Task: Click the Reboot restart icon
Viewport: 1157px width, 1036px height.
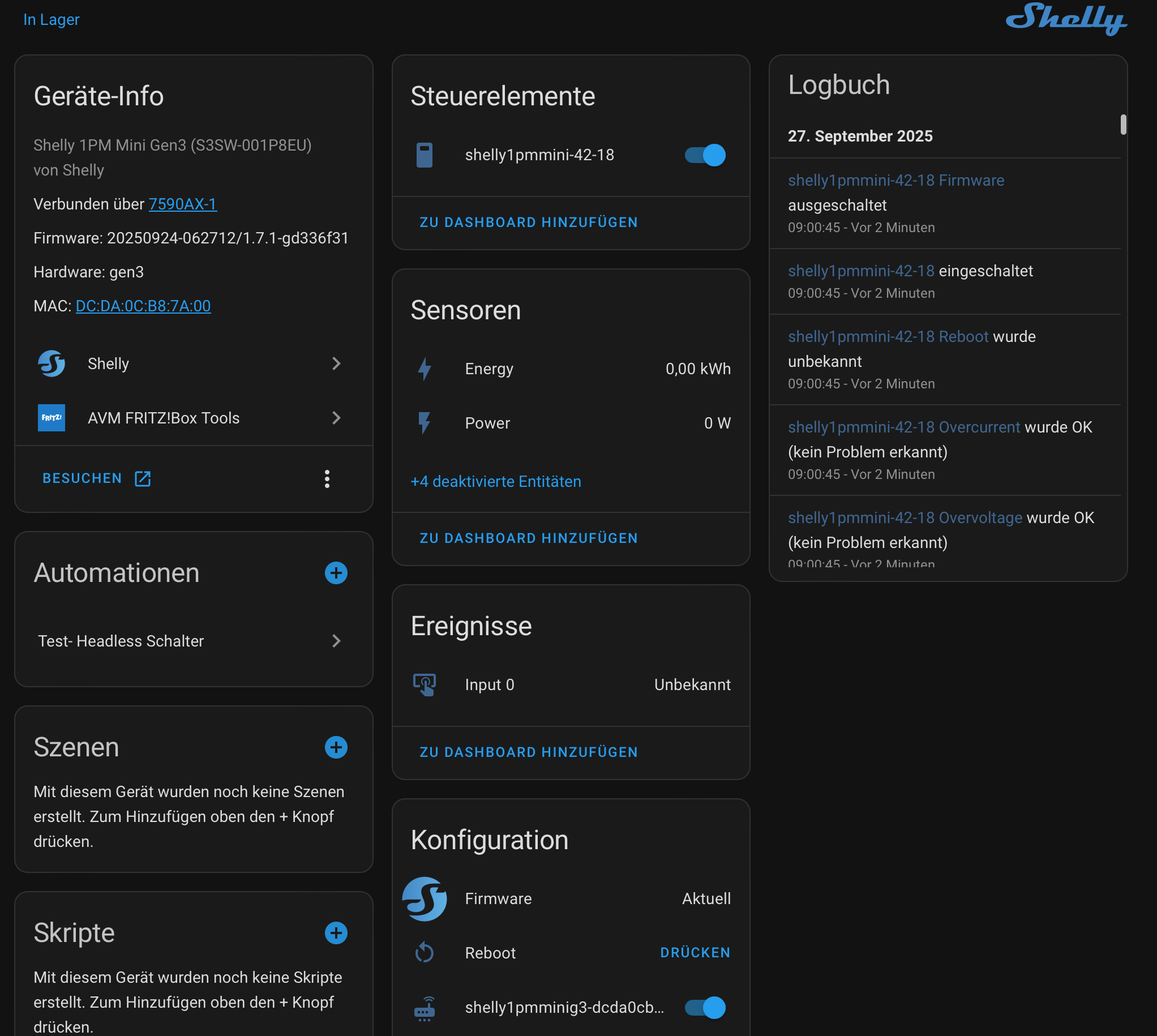Action: (425, 952)
